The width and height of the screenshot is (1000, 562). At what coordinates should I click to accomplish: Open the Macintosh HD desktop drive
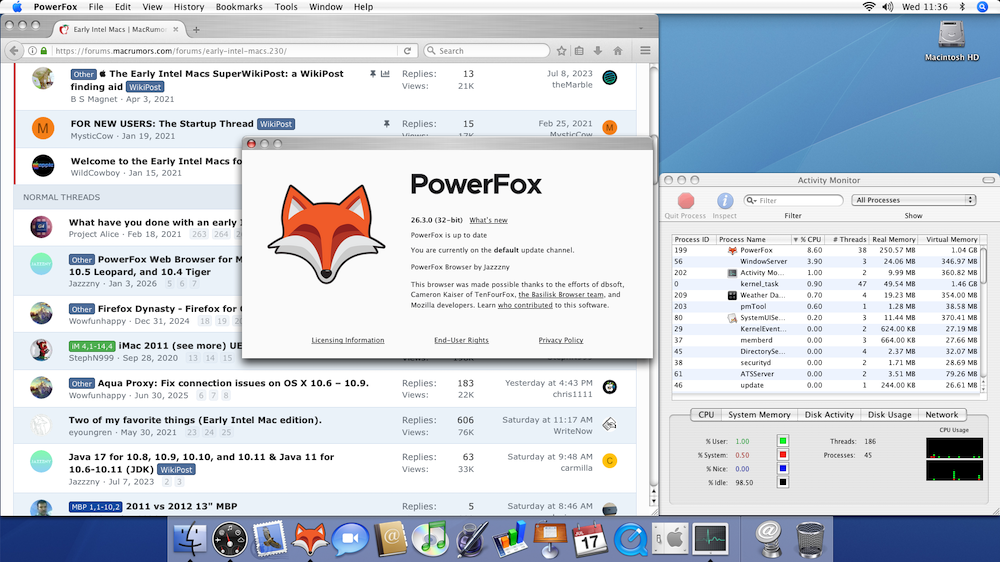(x=952, y=41)
